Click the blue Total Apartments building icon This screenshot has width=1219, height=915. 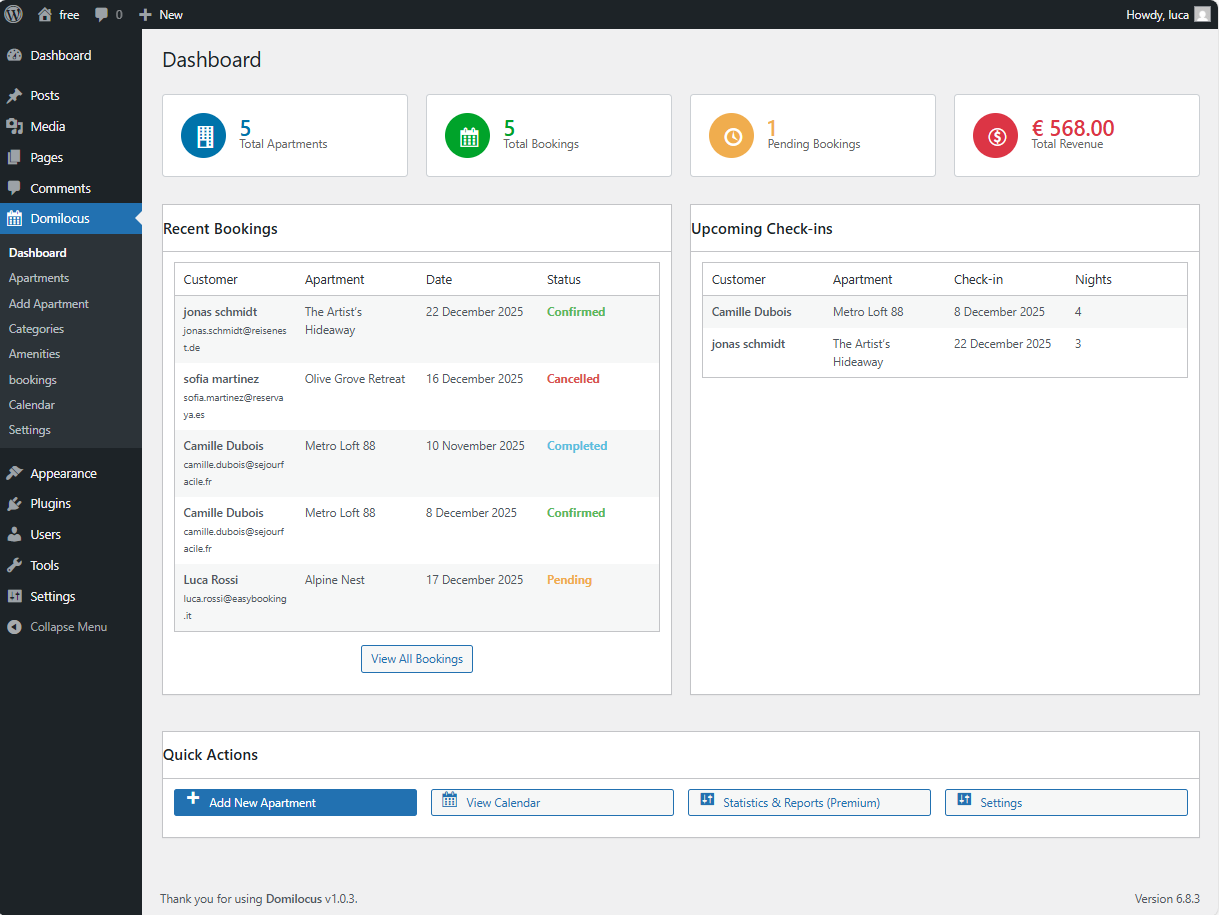pos(204,136)
